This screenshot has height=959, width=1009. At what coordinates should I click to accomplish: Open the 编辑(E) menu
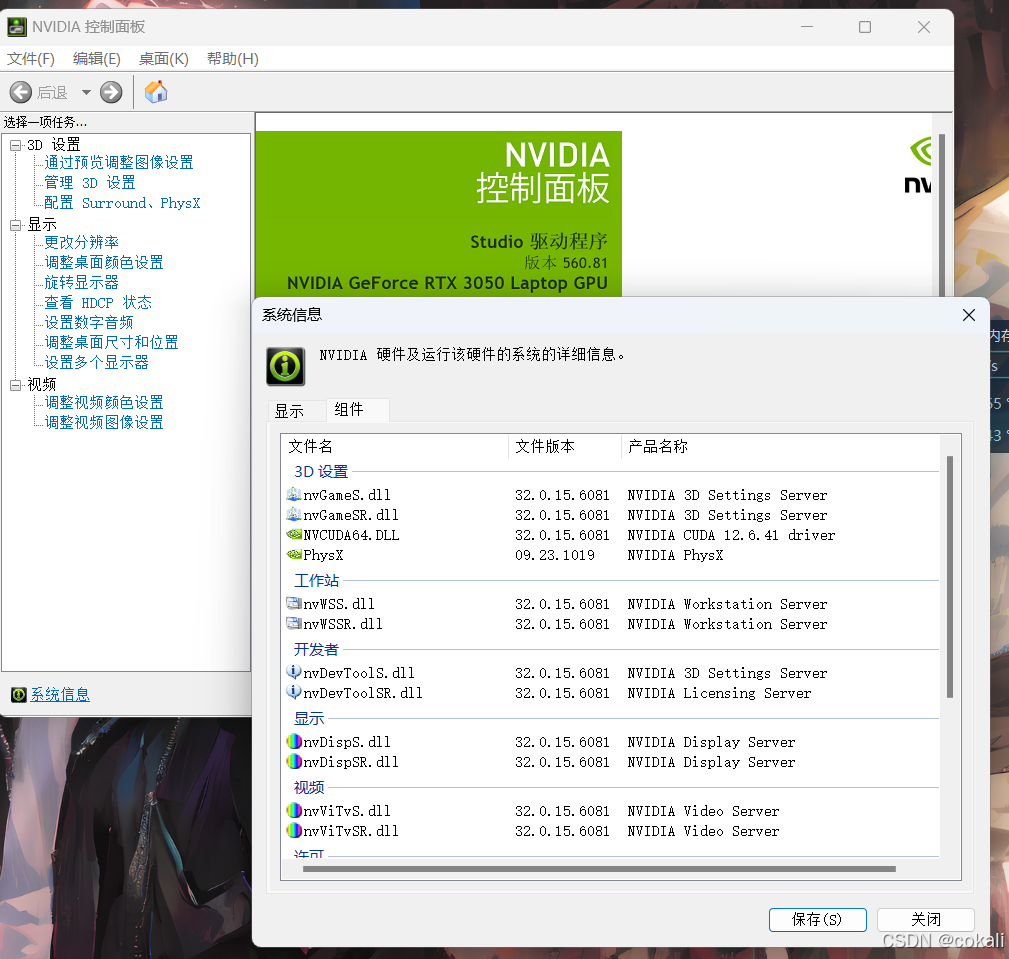pos(97,59)
